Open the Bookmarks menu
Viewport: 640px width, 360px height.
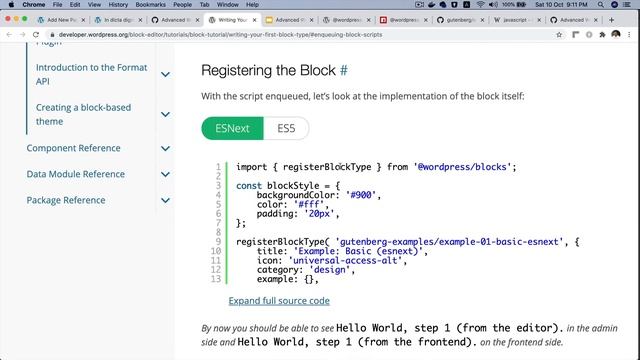(151, 4)
